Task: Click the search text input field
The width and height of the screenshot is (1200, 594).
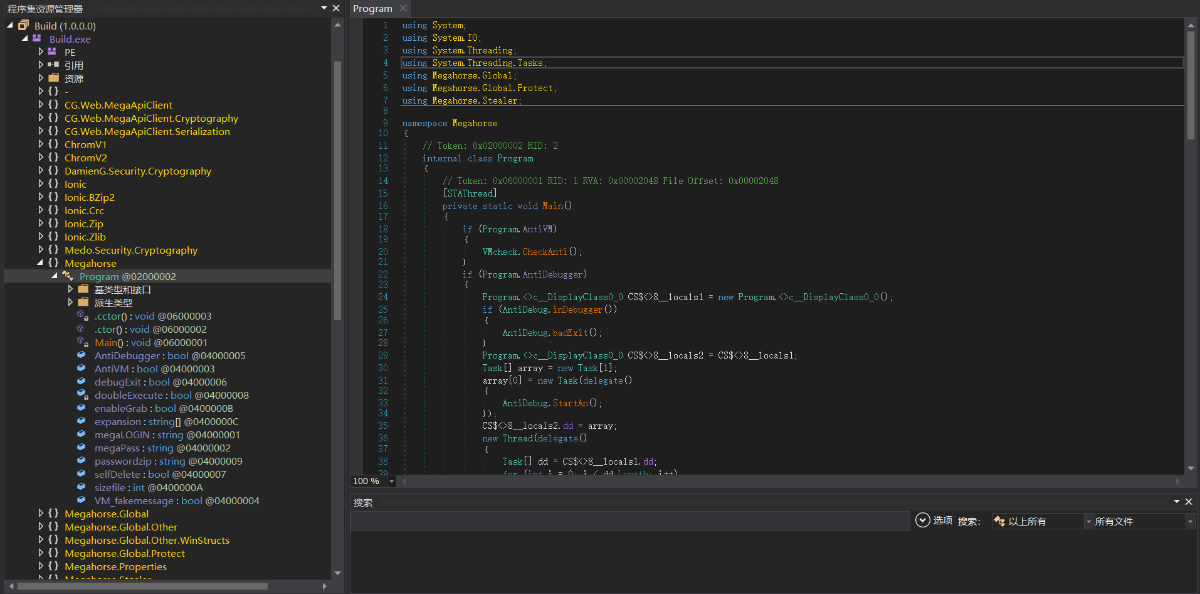Action: (x=630, y=521)
